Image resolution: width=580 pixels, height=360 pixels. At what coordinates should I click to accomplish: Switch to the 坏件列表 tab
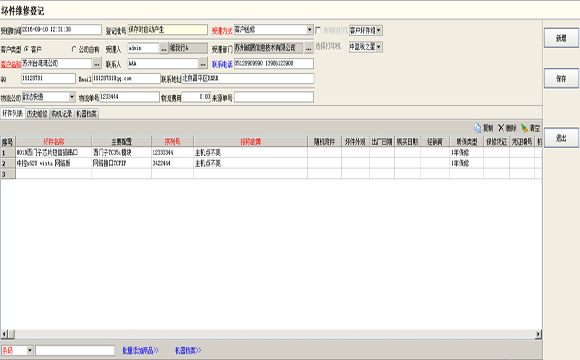click(x=13, y=113)
